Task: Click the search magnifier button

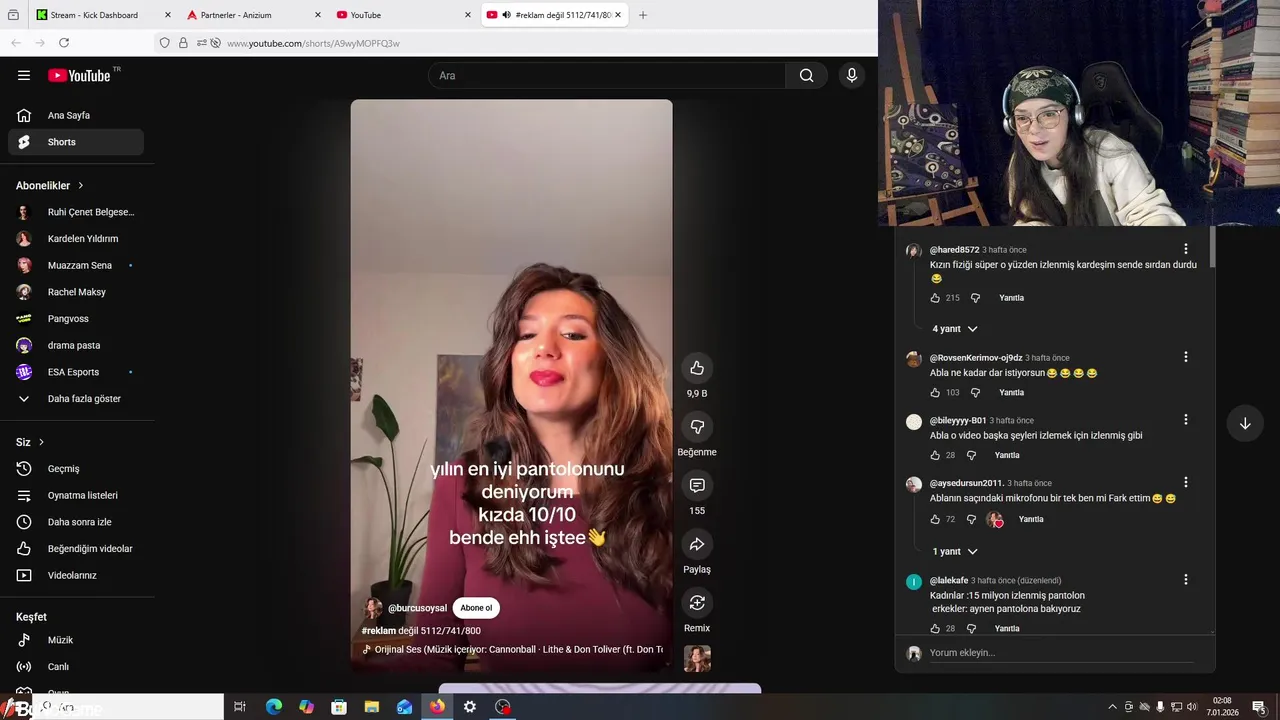Action: pos(807,75)
